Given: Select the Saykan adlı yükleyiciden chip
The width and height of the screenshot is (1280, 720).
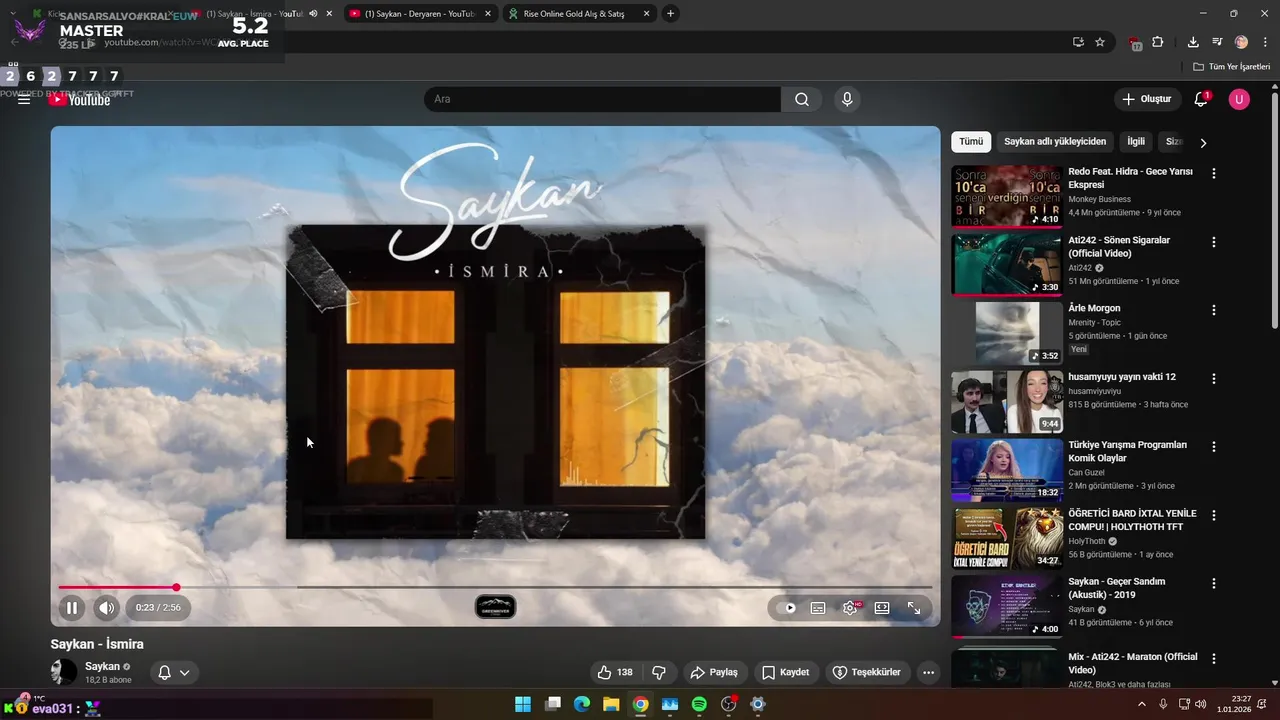Looking at the screenshot, I should coord(1055,142).
